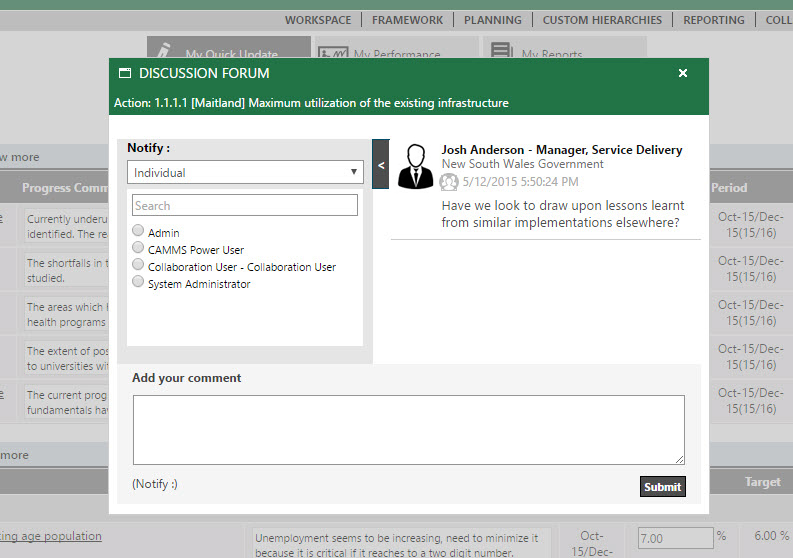The height and width of the screenshot is (558, 793).
Task: Click the My Performance chart icon
Action: [x=333, y=52]
